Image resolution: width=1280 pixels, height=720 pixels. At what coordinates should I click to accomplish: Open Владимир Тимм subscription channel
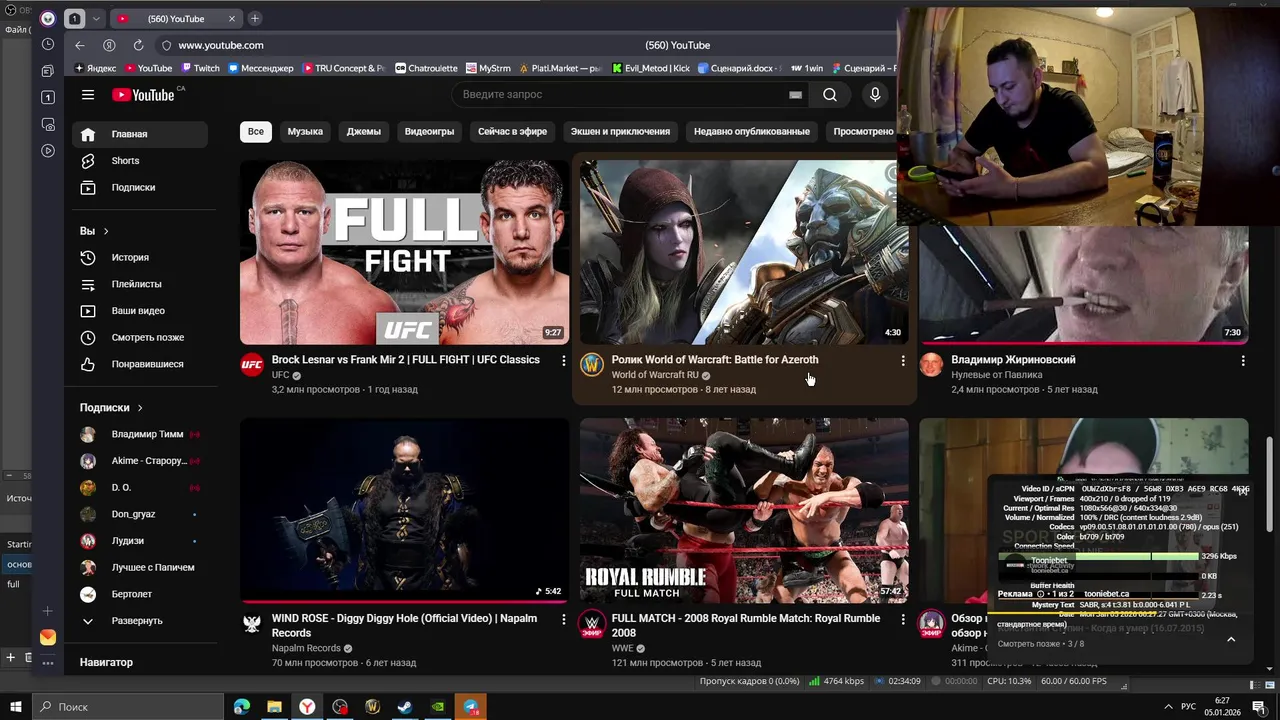click(140, 435)
